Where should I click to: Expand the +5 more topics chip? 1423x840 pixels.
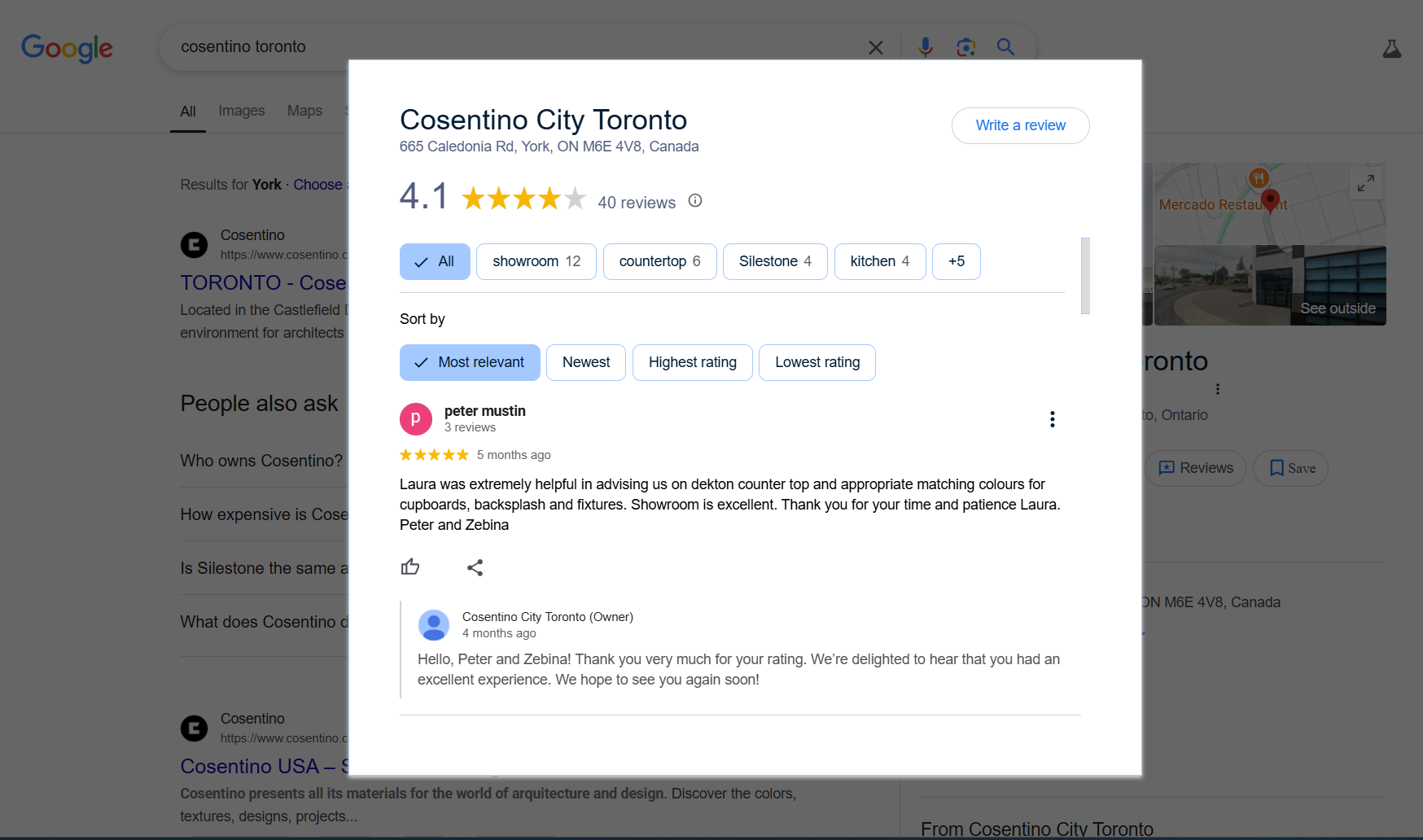click(x=956, y=261)
